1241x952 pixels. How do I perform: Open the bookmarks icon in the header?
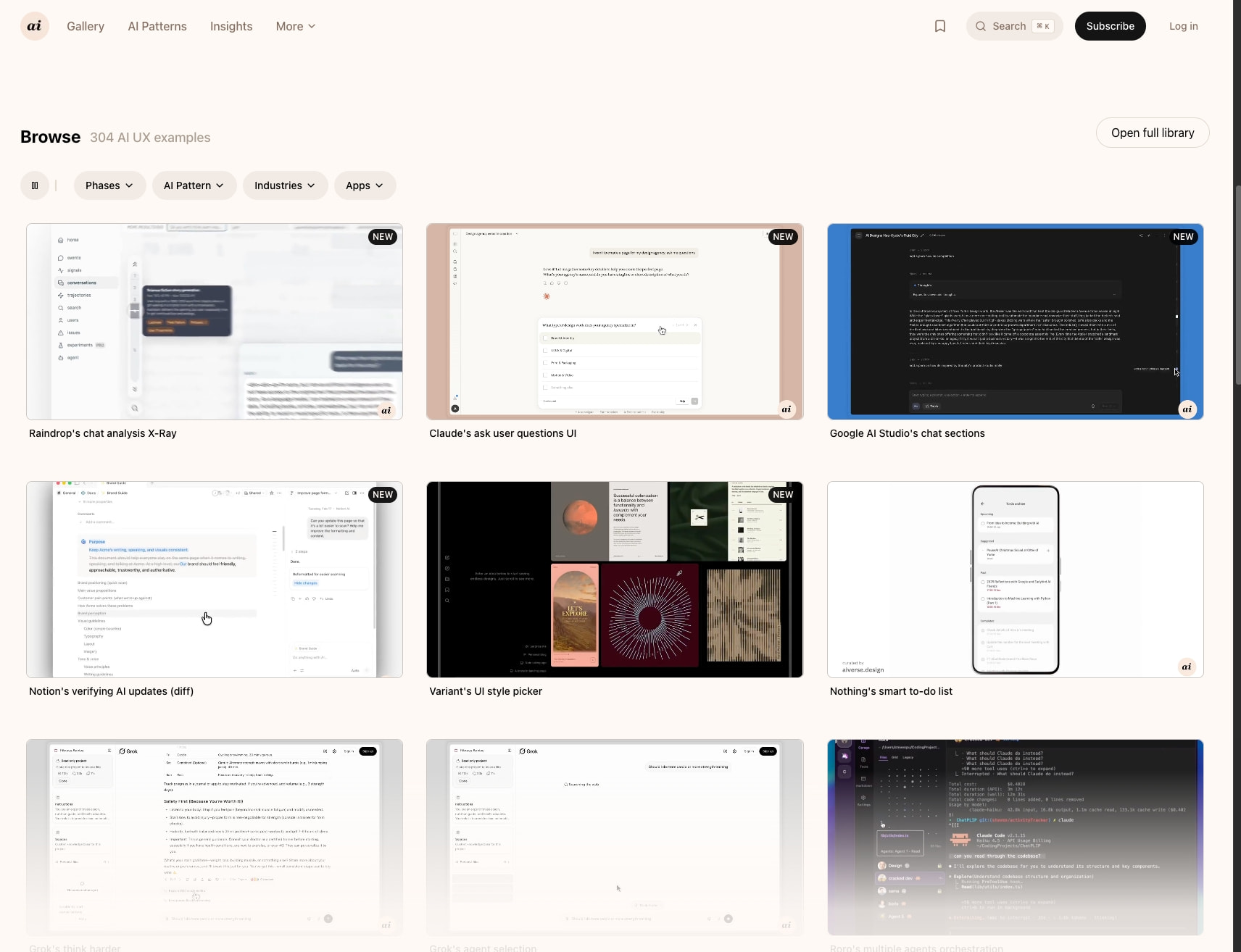pos(940,26)
